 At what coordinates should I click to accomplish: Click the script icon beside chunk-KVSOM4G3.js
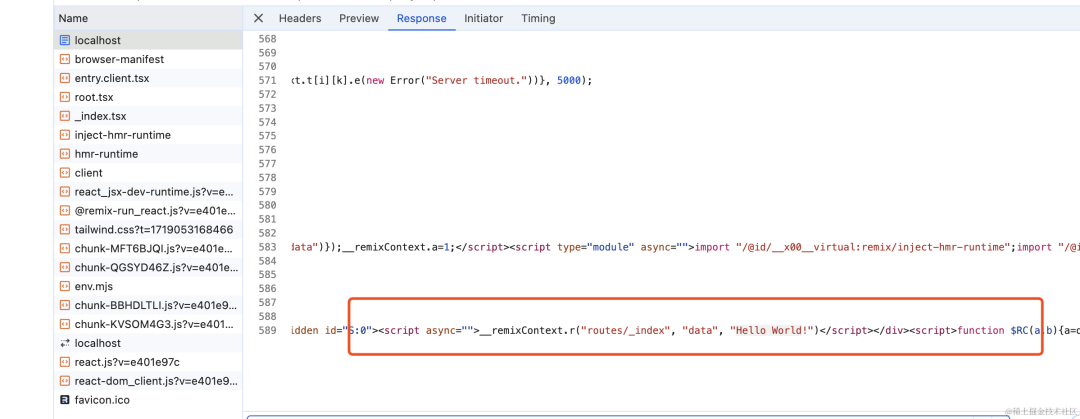[x=65, y=324]
